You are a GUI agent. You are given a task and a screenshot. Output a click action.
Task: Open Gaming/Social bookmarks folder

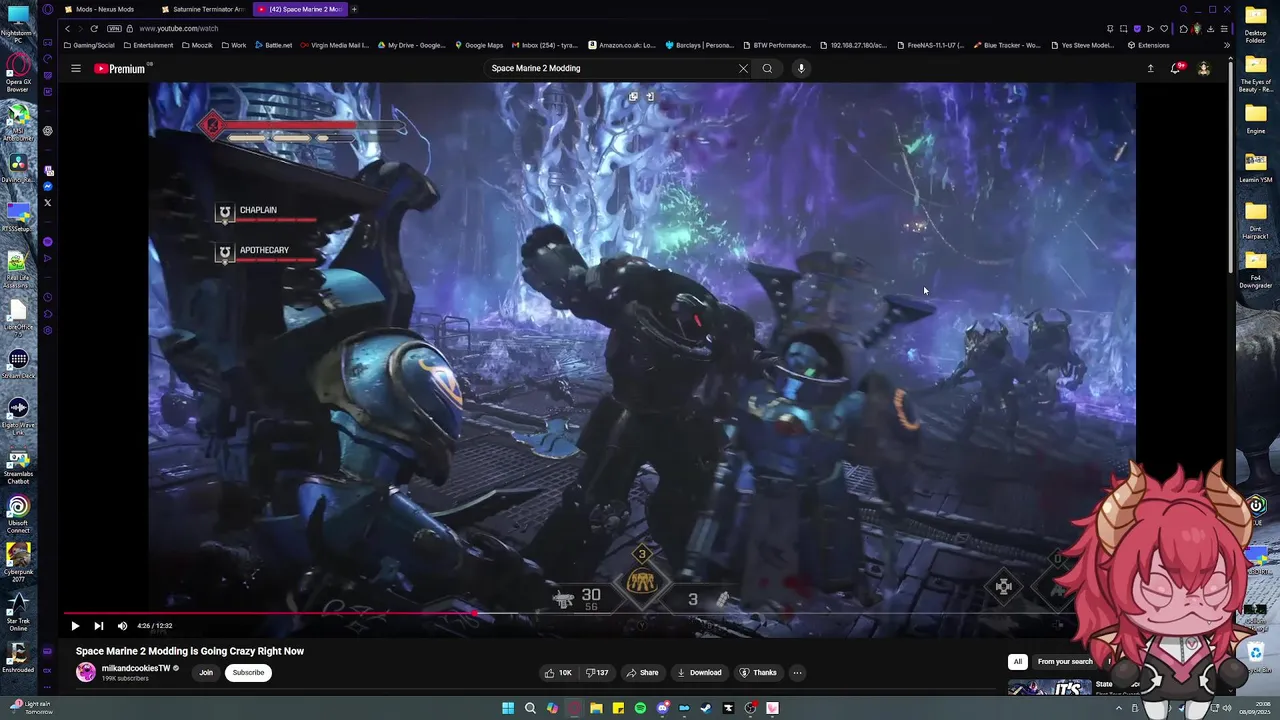89,45
